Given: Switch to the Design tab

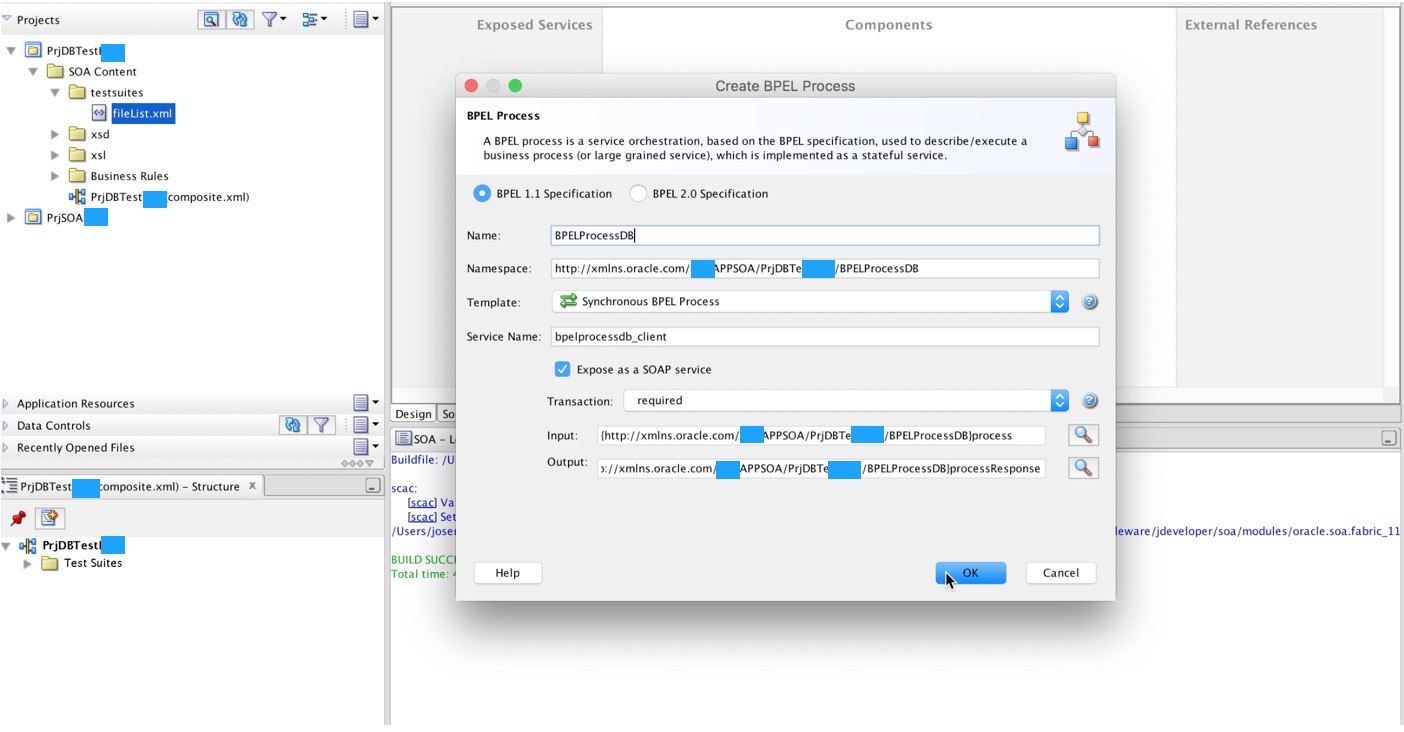Looking at the screenshot, I should (x=413, y=414).
